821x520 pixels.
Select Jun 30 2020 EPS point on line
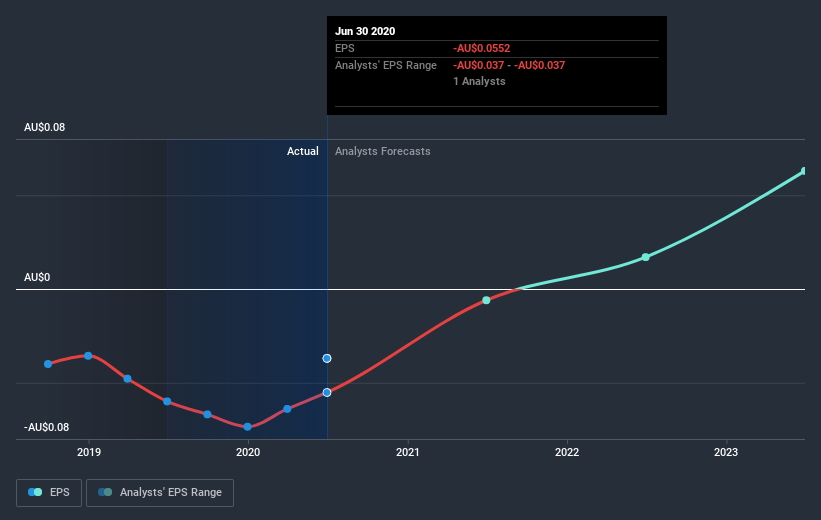tap(327, 392)
